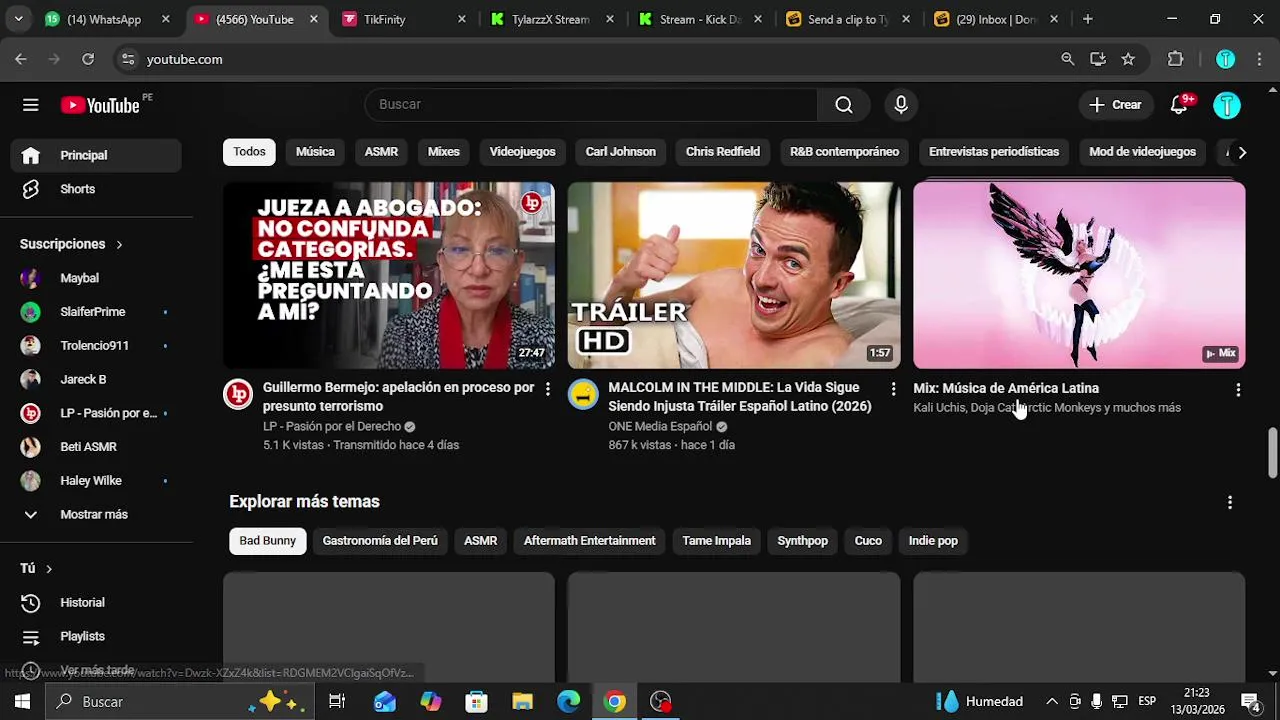Select the Tame Impala topic chip
The image size is (1280, 720).
pyautogui.click(x=716, y=541)
